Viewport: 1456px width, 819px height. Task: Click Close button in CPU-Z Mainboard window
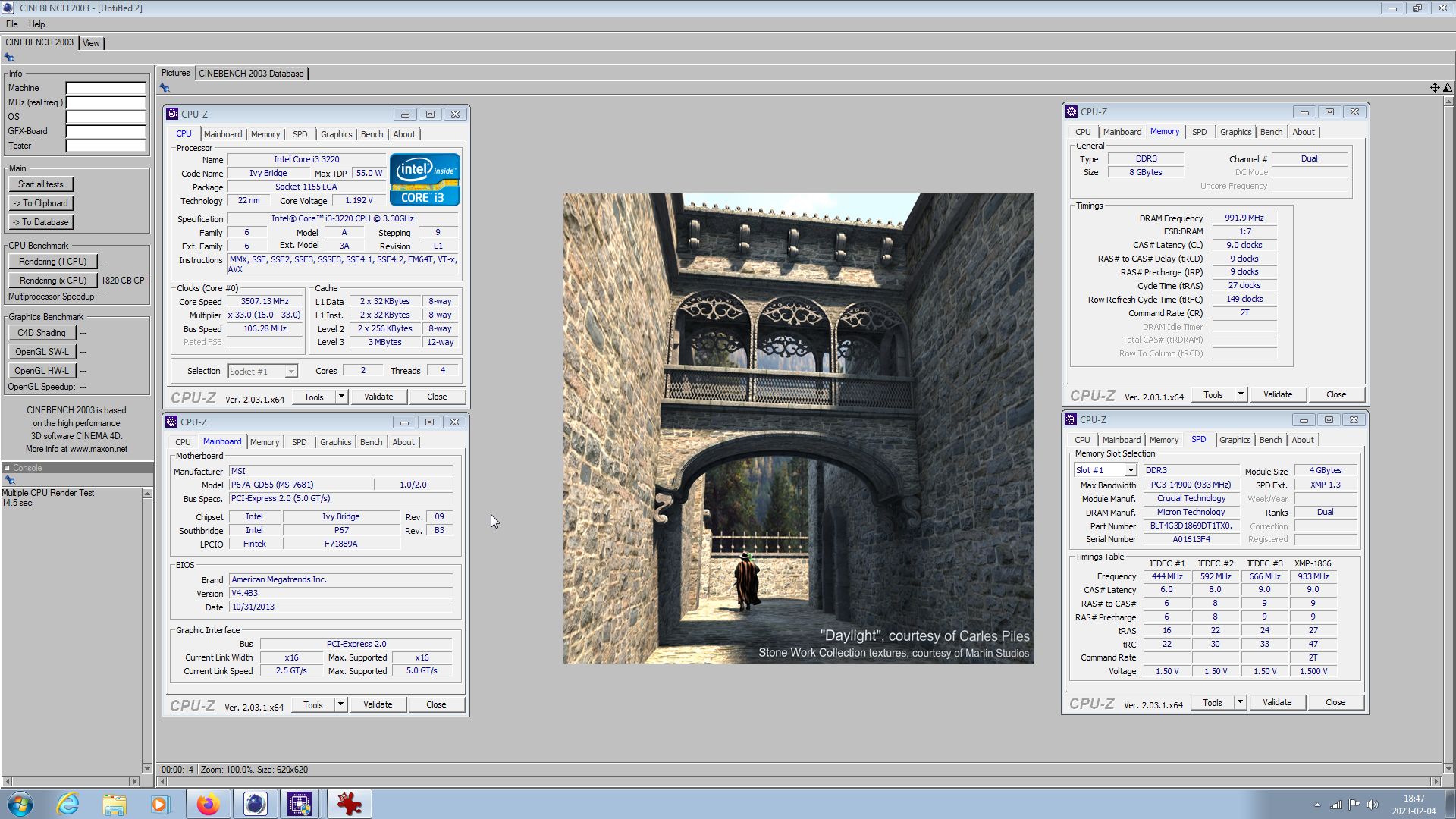[x=436, y=704]
